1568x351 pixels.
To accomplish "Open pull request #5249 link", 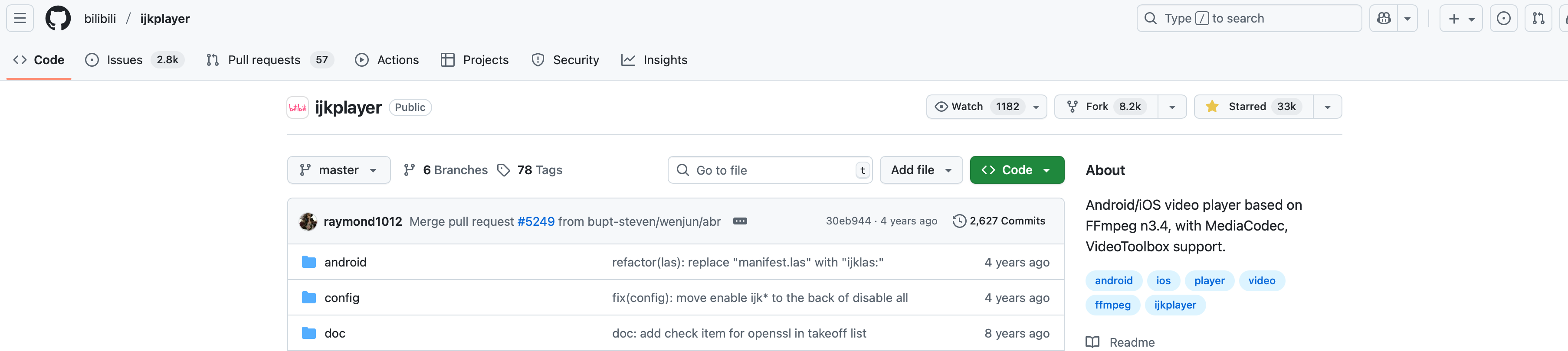I will (x=536, y=221).
